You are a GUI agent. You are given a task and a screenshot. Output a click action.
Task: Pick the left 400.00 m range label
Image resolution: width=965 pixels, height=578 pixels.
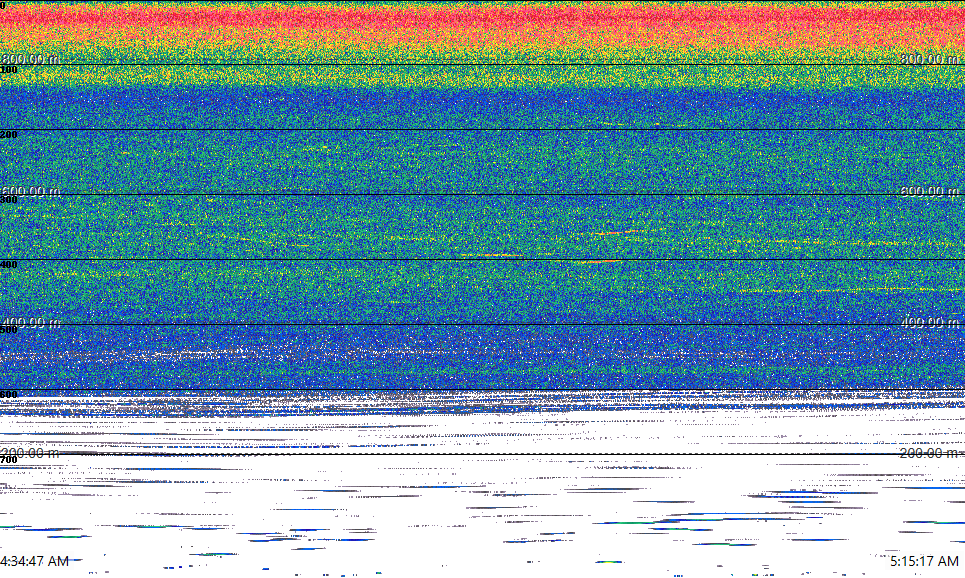[x=30, y=322]
